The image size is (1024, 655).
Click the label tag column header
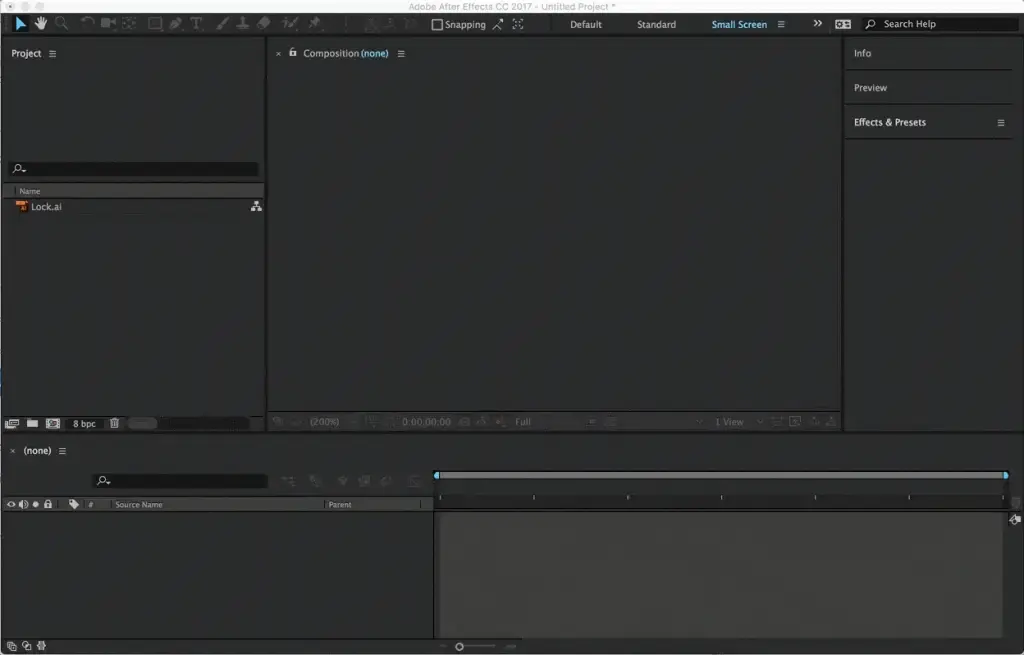click(74, 504)
